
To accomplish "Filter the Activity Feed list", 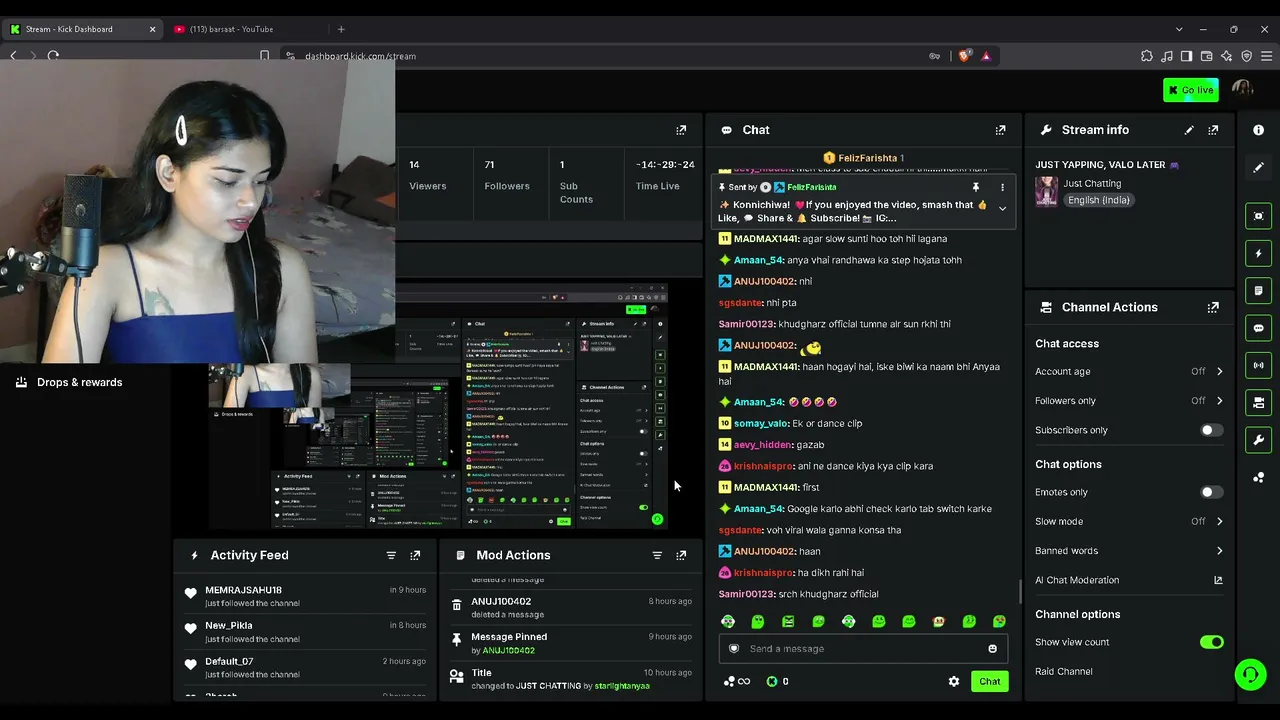I will [x=391, y=555].
